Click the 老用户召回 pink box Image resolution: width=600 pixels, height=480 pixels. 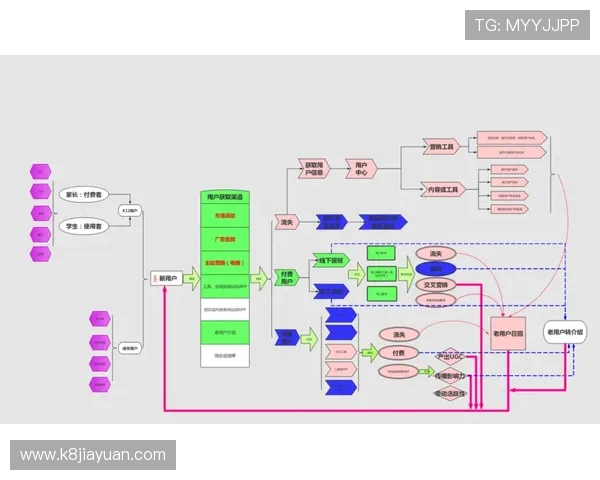[x=509, y=332]
